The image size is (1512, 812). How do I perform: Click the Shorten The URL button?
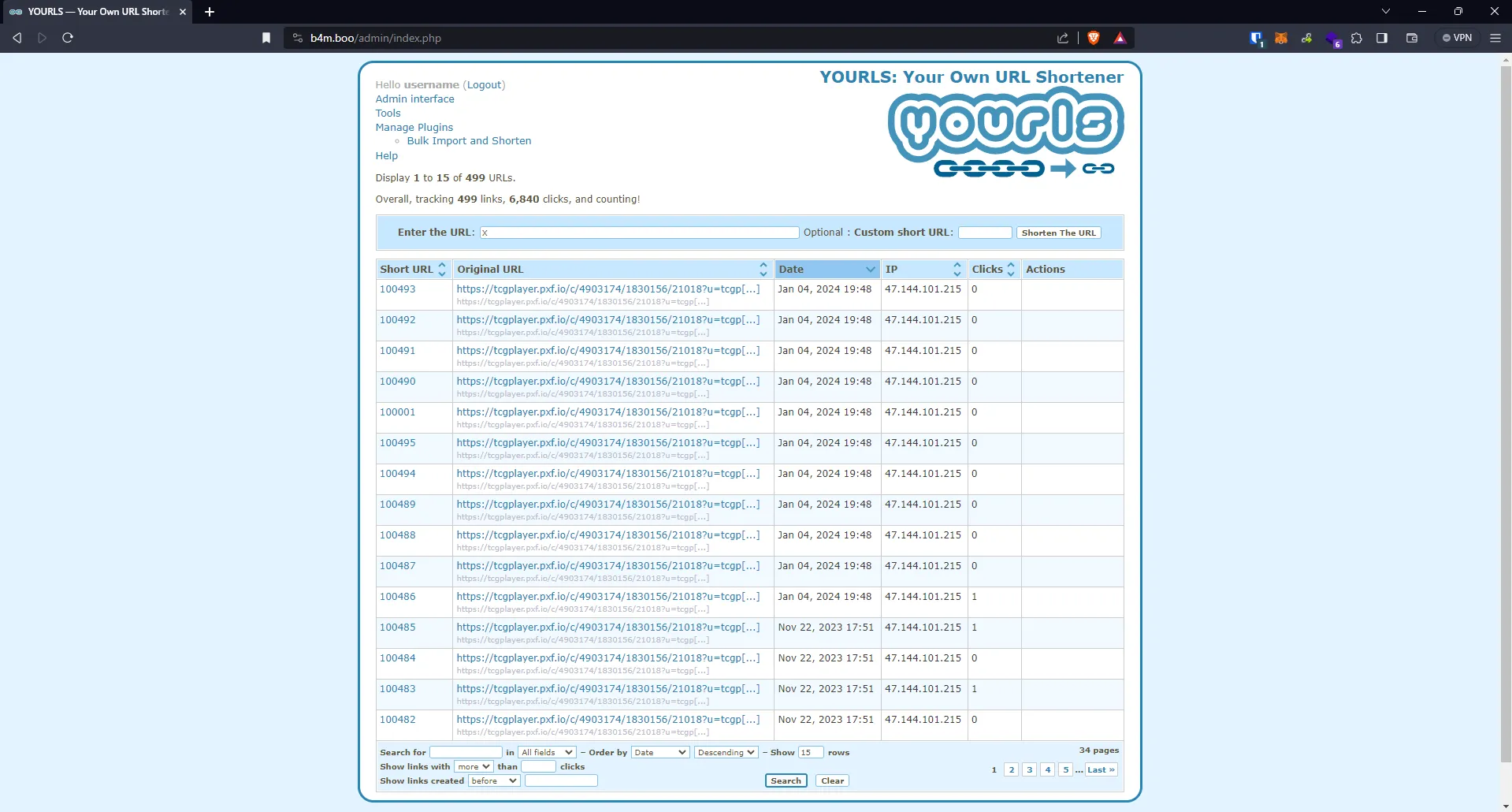[x=1058, y=233]
